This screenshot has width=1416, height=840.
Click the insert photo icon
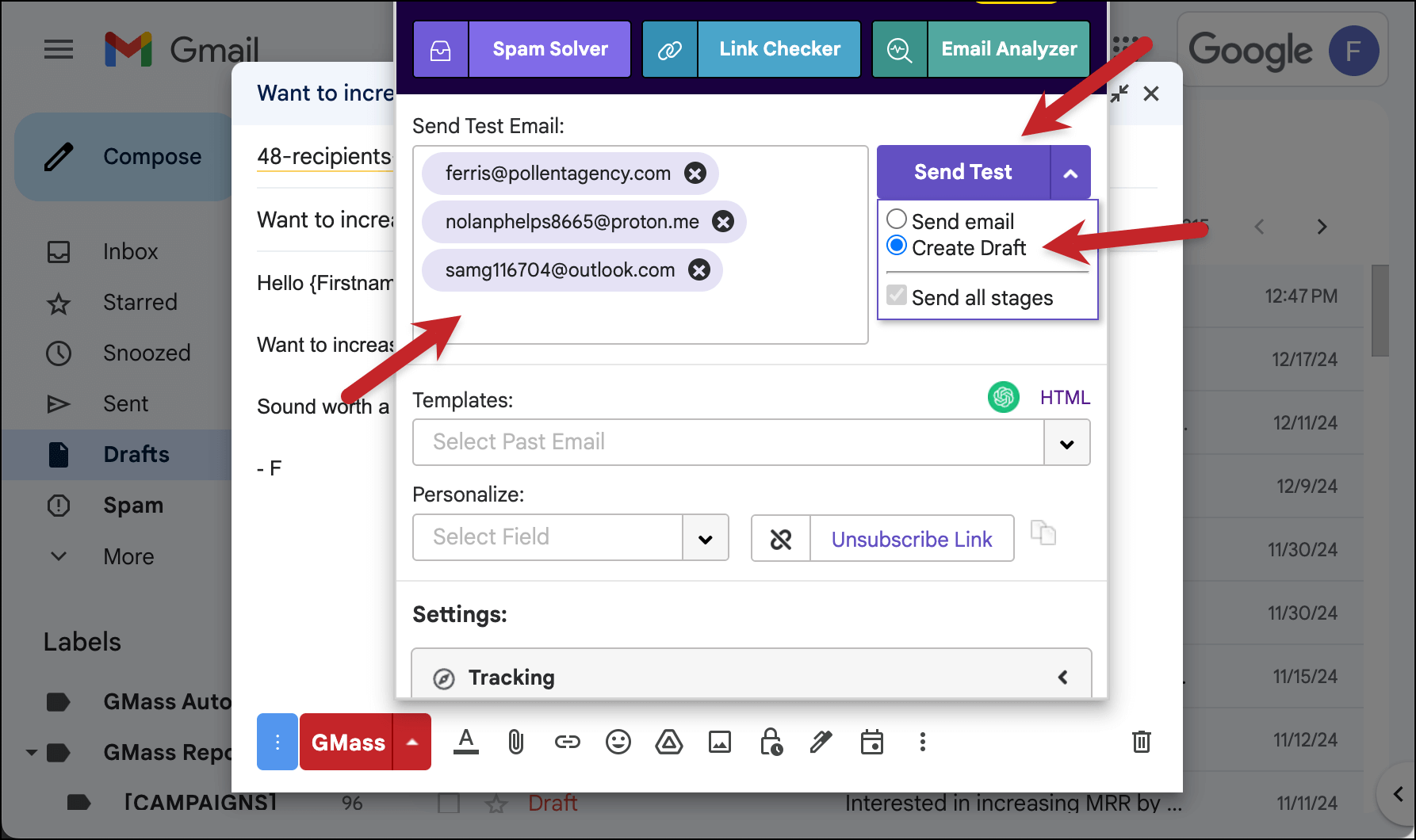[720, 742]
